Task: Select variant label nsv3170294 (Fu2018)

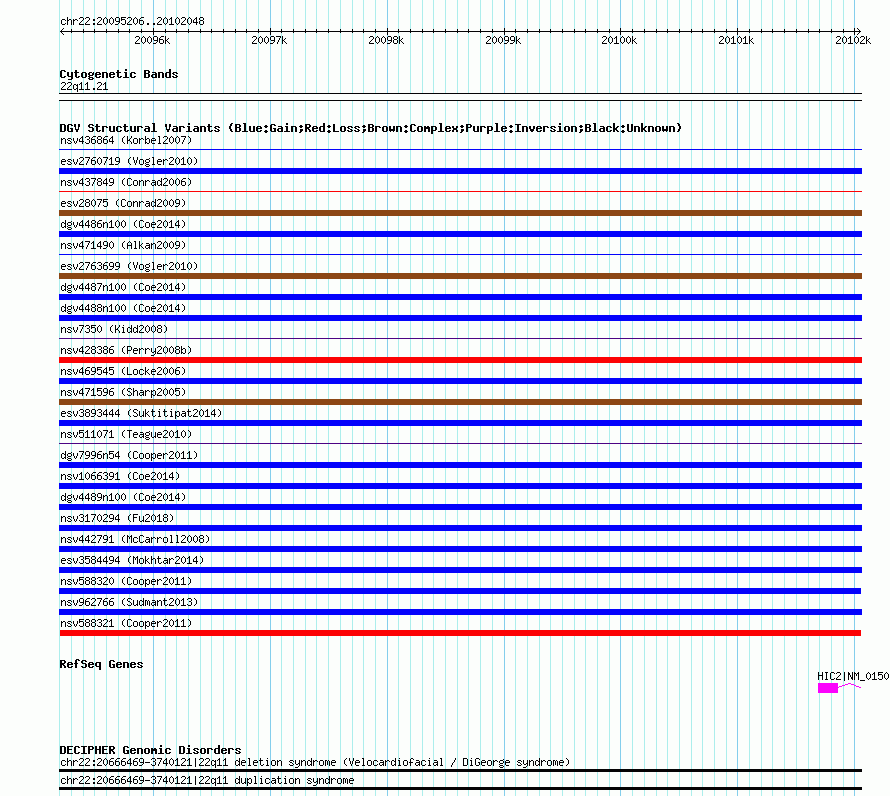Action: (117, 518)
